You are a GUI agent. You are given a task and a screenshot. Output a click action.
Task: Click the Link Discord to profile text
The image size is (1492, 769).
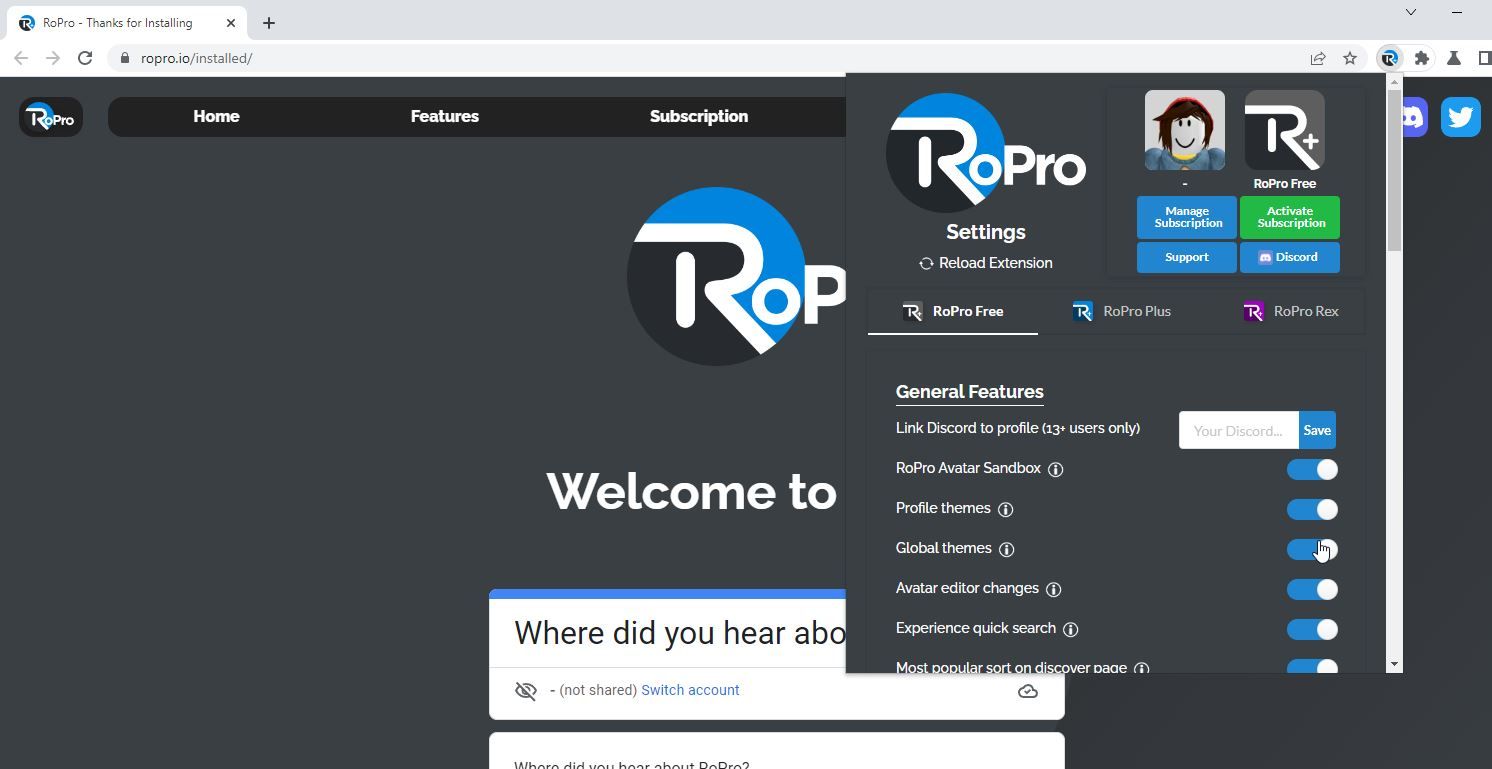1018,428
